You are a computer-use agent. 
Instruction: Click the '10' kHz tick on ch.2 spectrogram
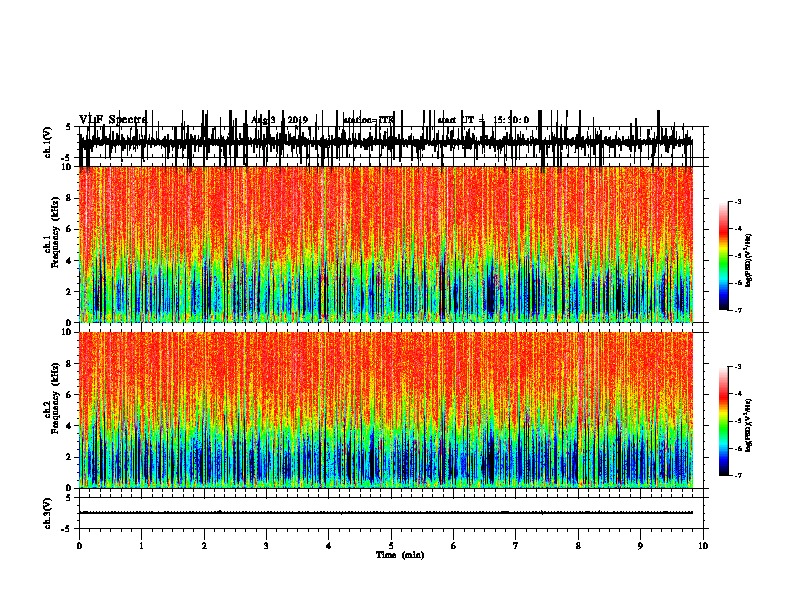(67, 332)
